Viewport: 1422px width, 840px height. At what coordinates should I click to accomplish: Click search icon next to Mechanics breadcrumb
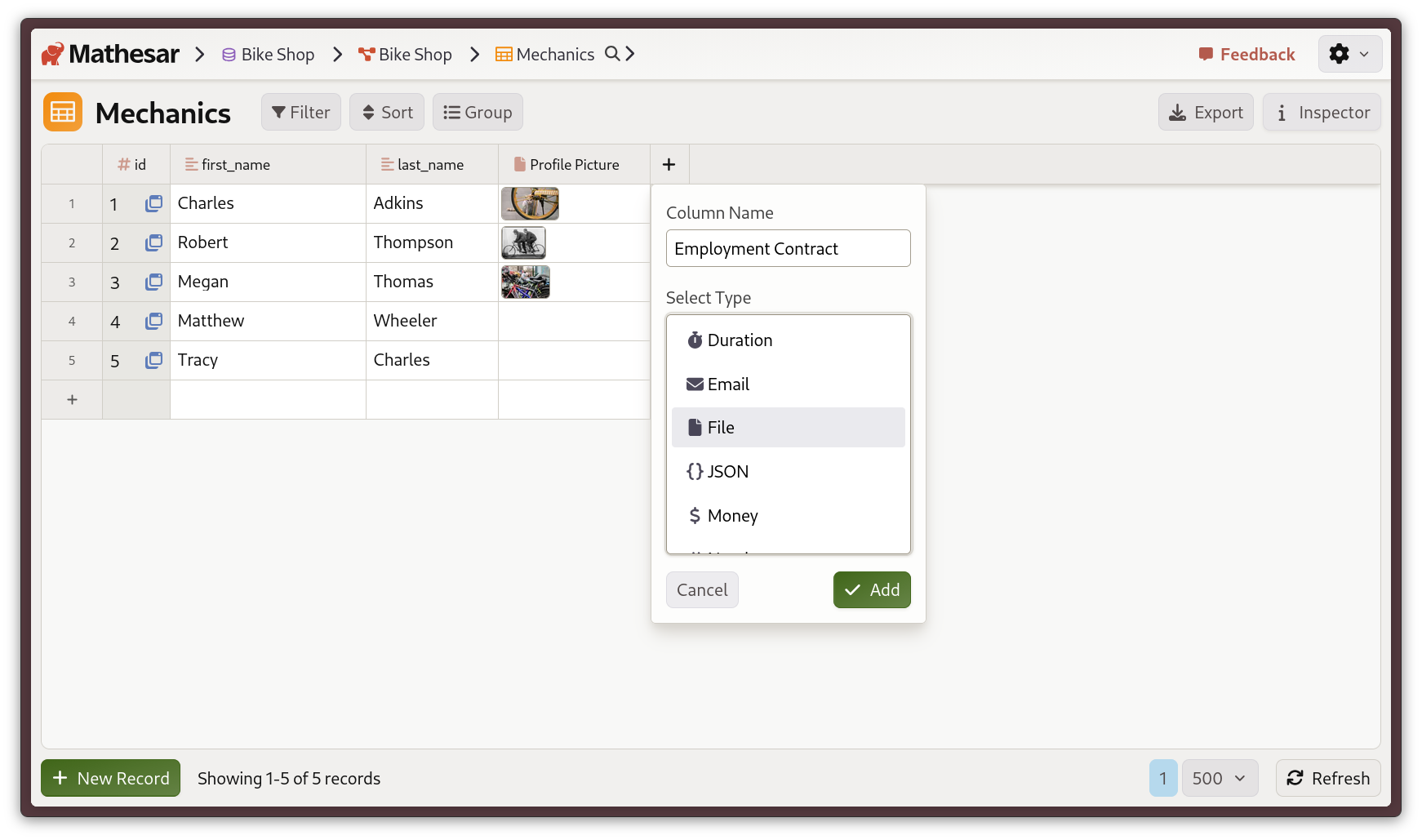[611, 54]
